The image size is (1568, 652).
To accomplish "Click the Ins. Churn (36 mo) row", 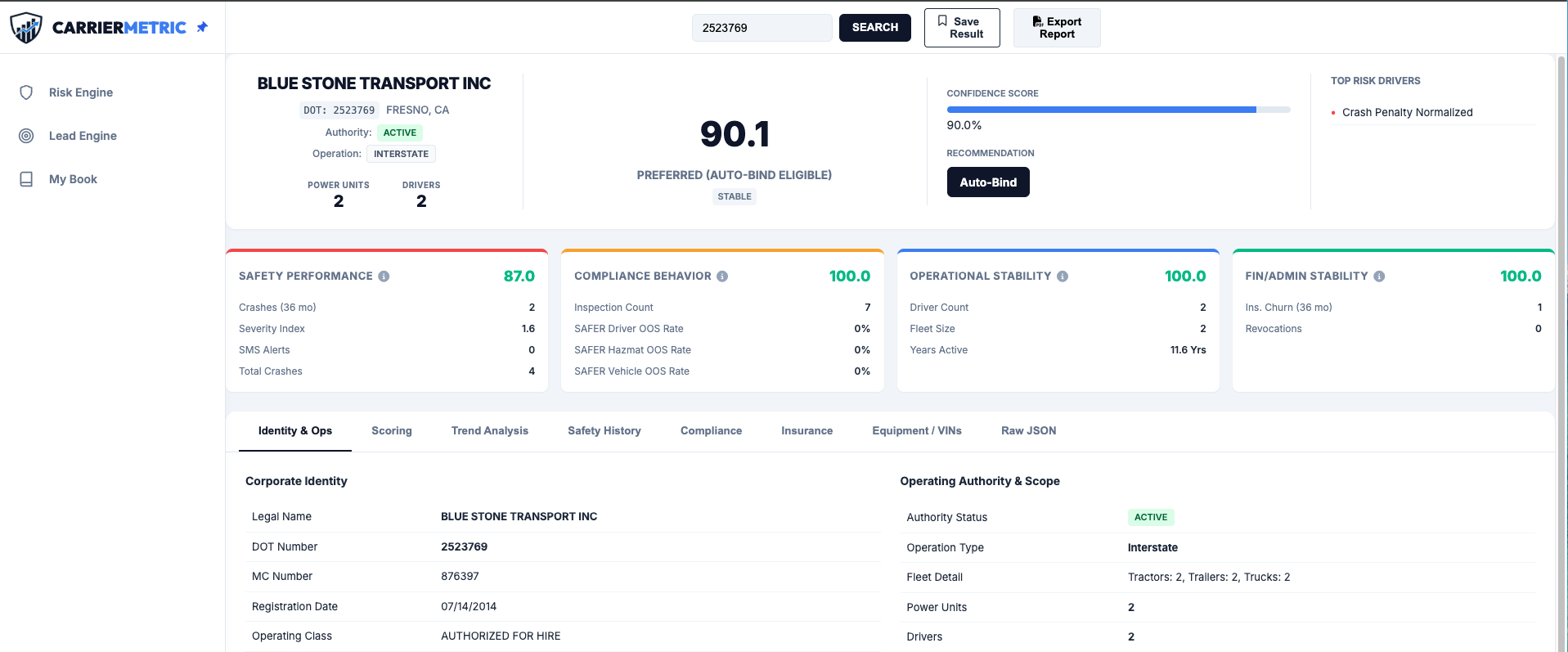I will [x=1393, y=308].
